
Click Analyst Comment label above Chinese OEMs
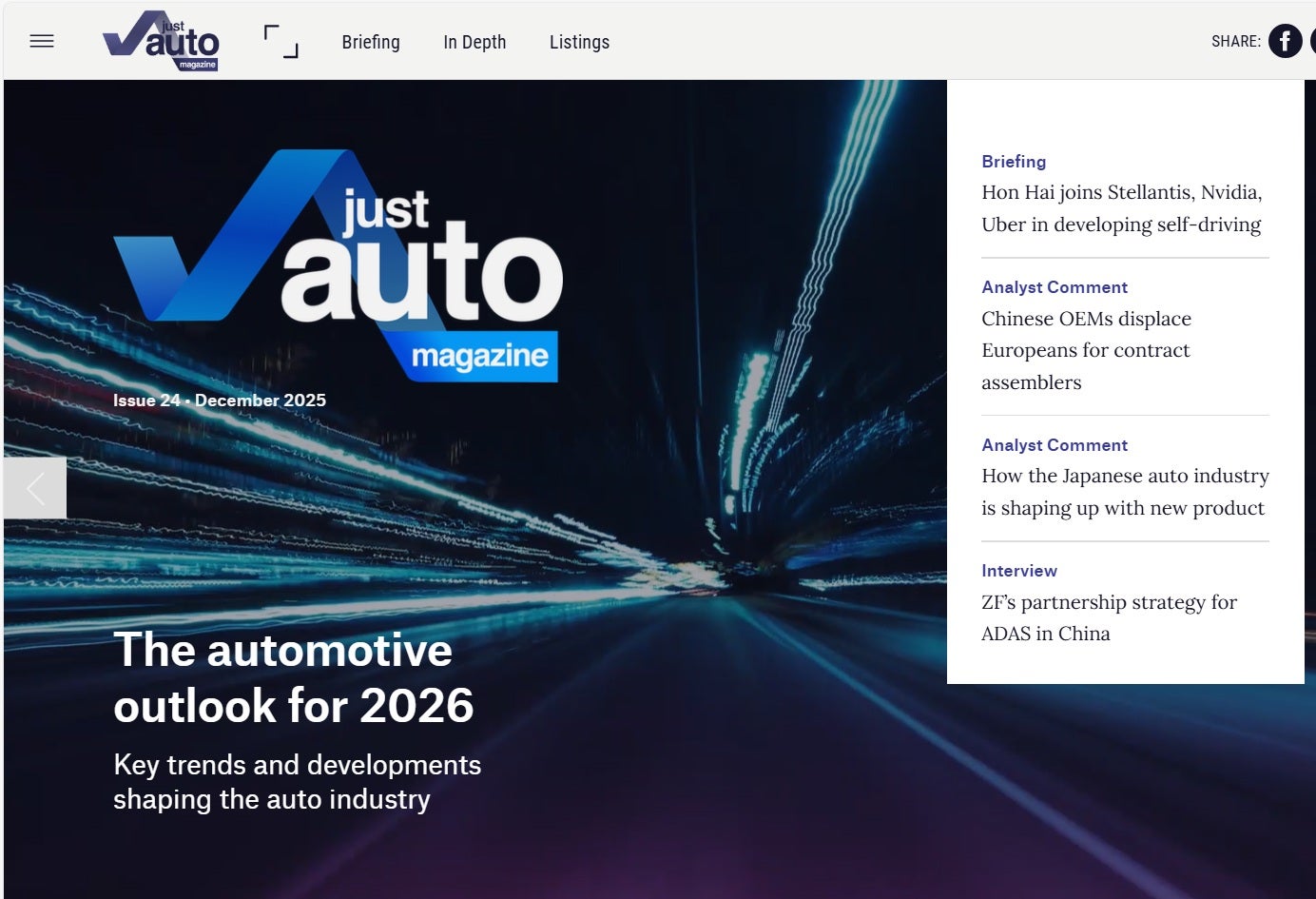(x=1054, y=287)
